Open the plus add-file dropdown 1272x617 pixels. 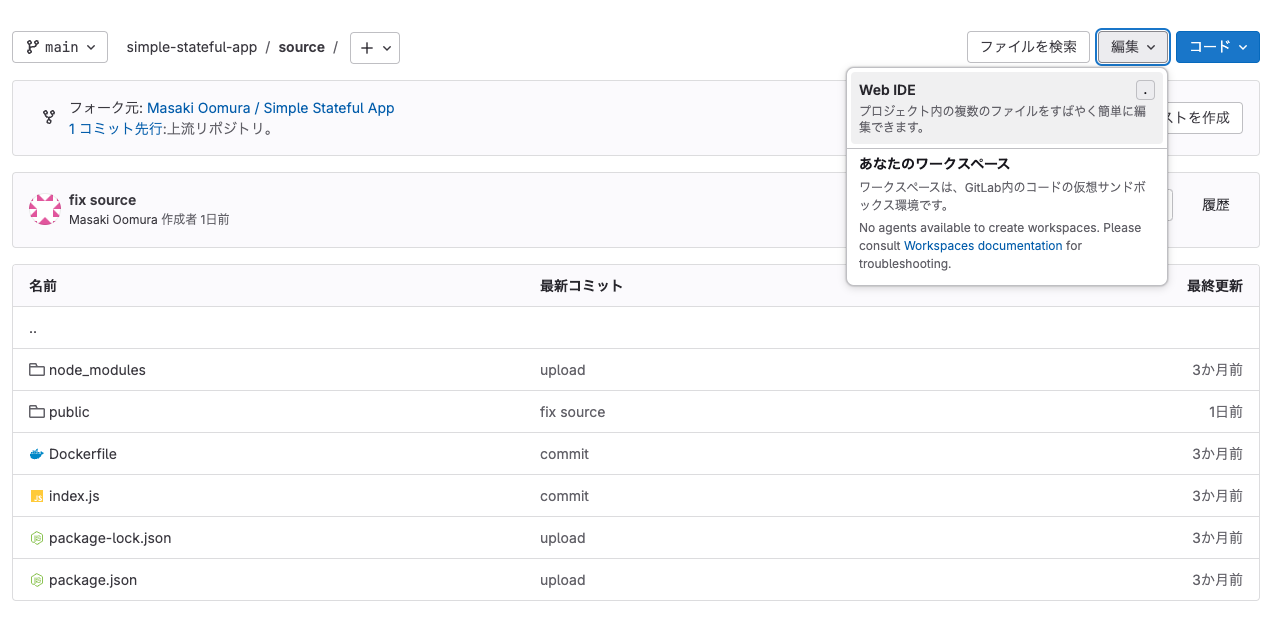tap(375, 48)
